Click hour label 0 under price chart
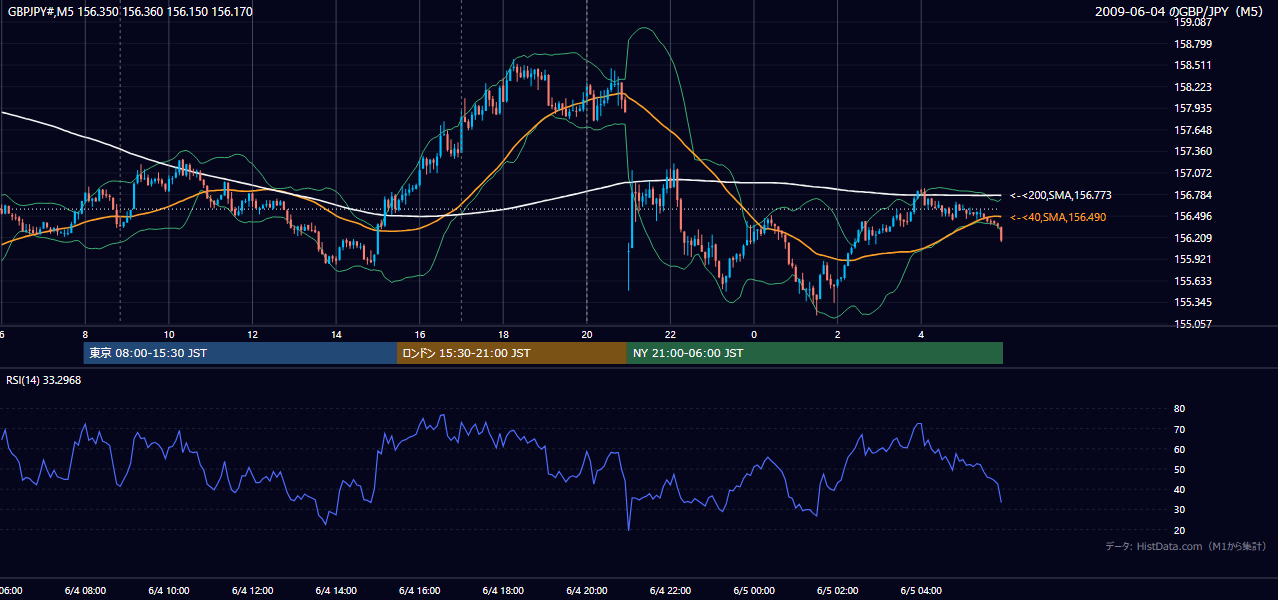1278x600 pixels. coord(754,335)
